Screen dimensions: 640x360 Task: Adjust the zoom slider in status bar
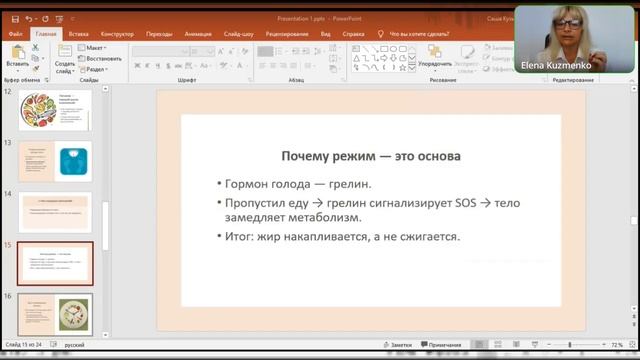tap(570, 345)
